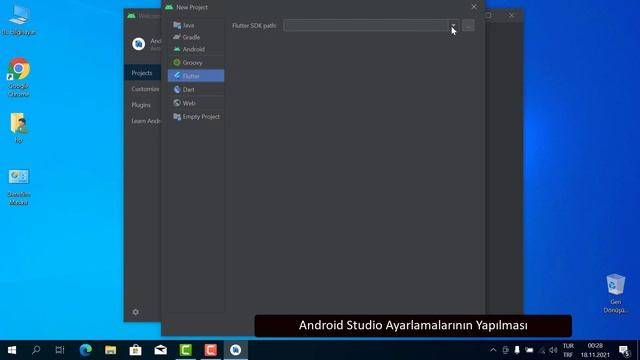This screenshot has height=360, width=640.
Task: Open network icon in system tray
Action: (542, 350)
